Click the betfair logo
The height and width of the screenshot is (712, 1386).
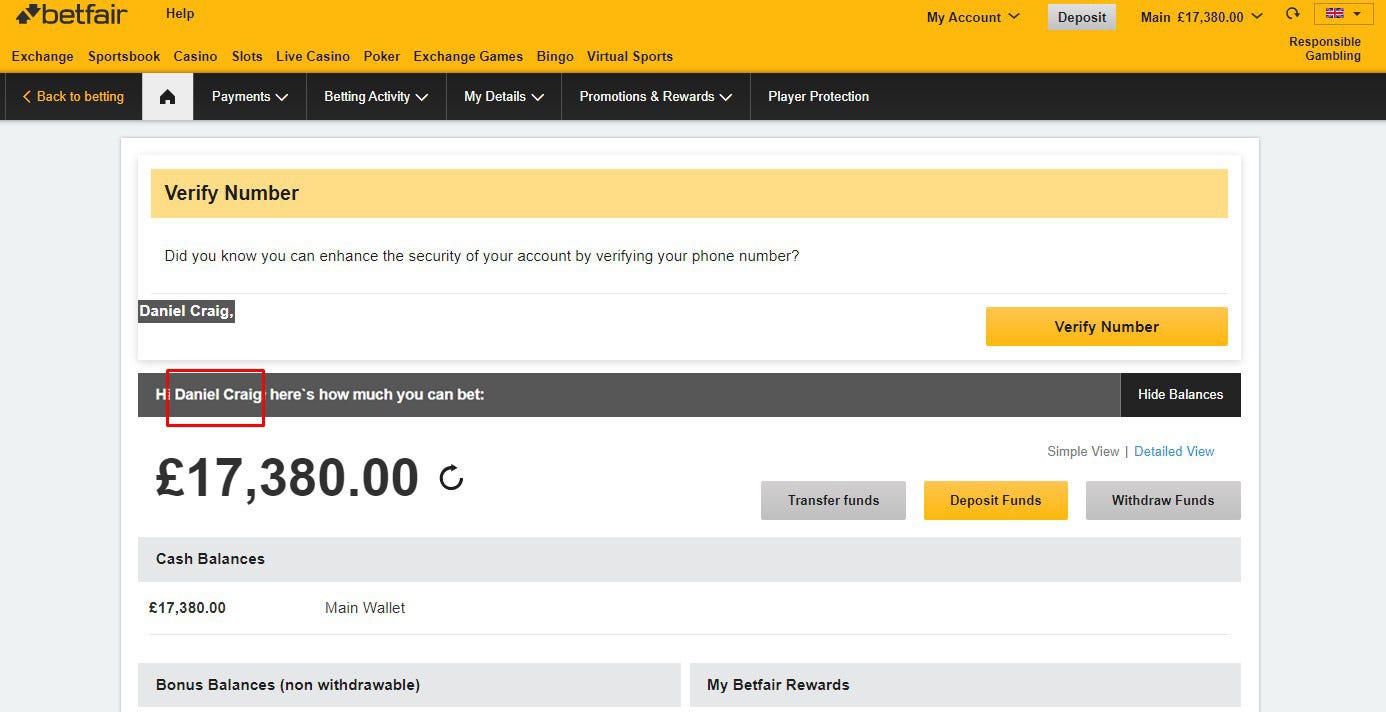click(70, 14)
